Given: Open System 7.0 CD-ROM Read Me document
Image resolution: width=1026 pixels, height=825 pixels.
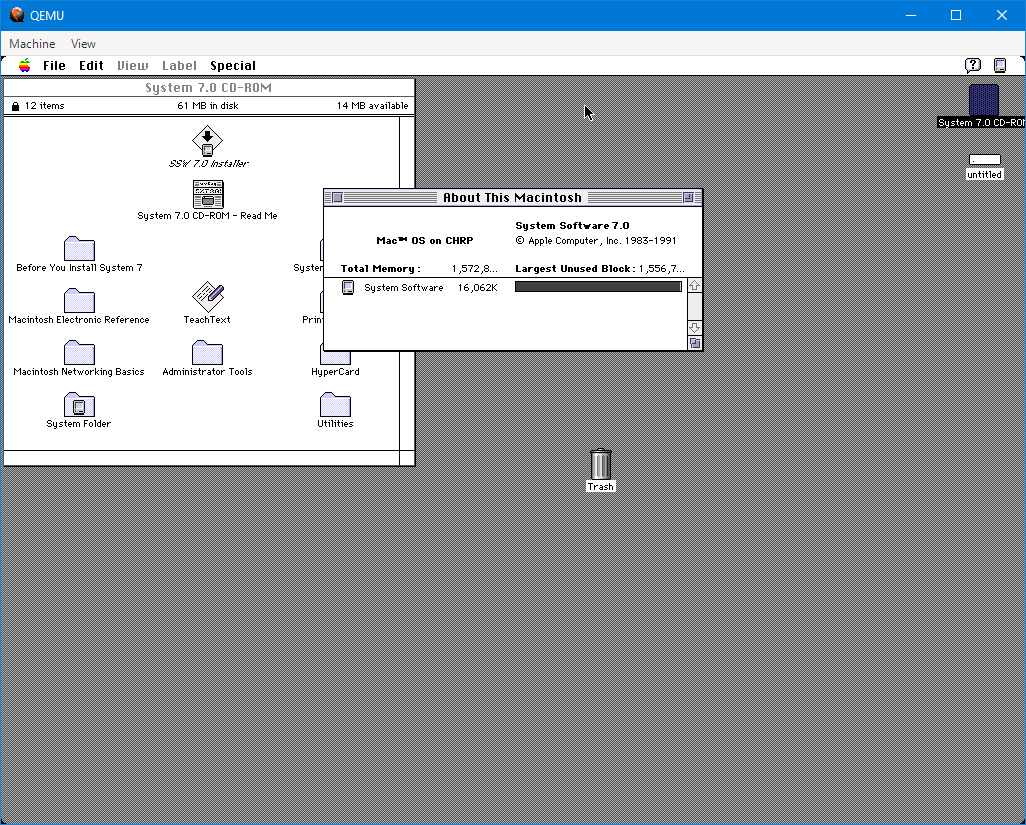Looking at the screenshot, I should tap(207, 194).
